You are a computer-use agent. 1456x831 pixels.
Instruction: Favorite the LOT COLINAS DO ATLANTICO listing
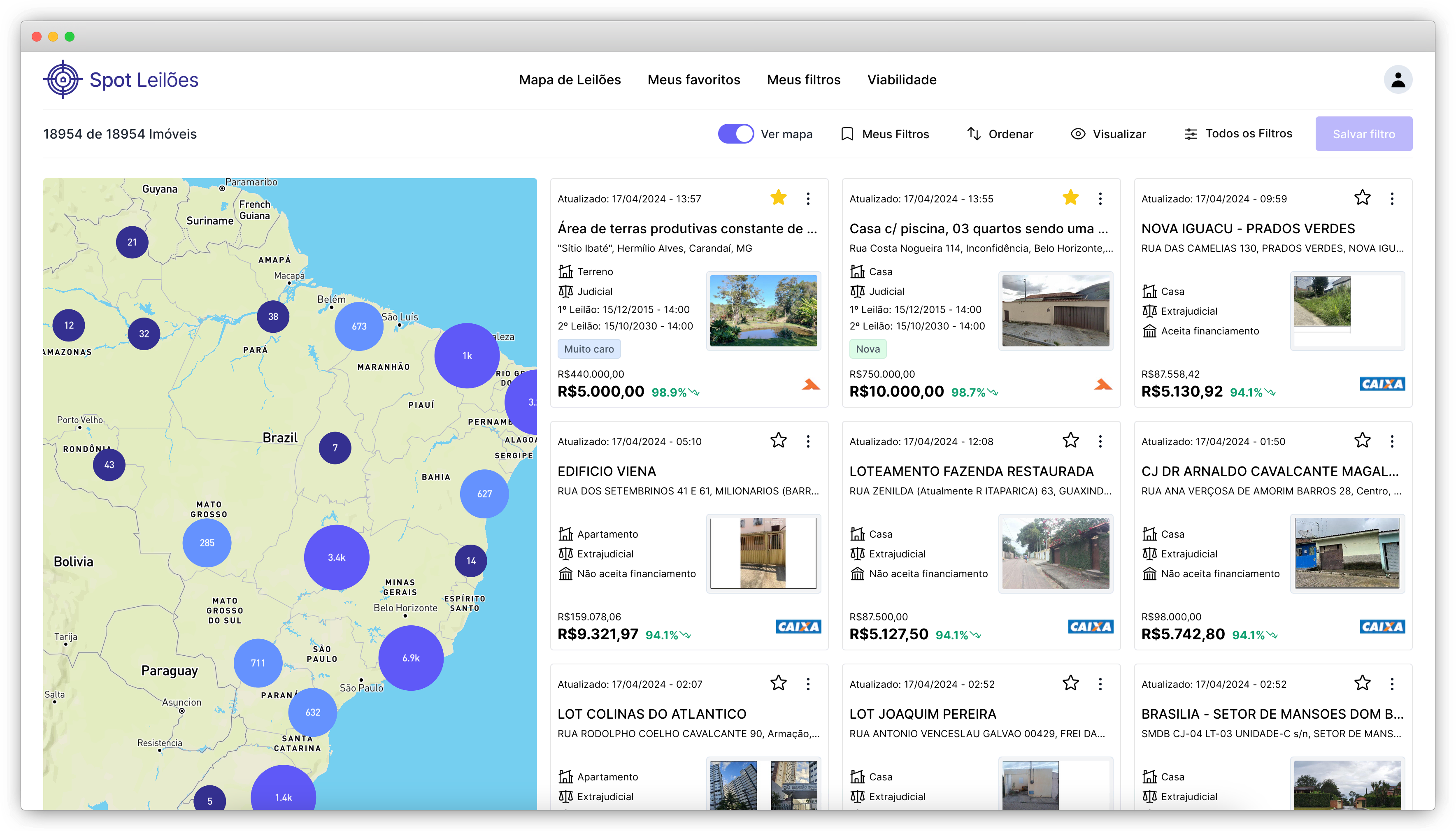778,682
